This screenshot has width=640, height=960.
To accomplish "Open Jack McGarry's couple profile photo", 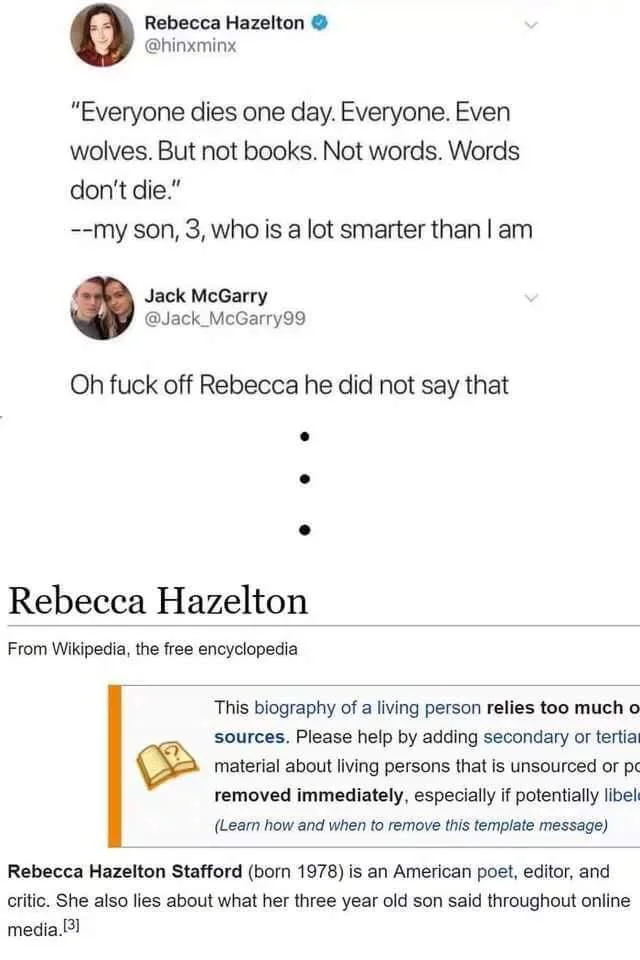I will point(102,308).
